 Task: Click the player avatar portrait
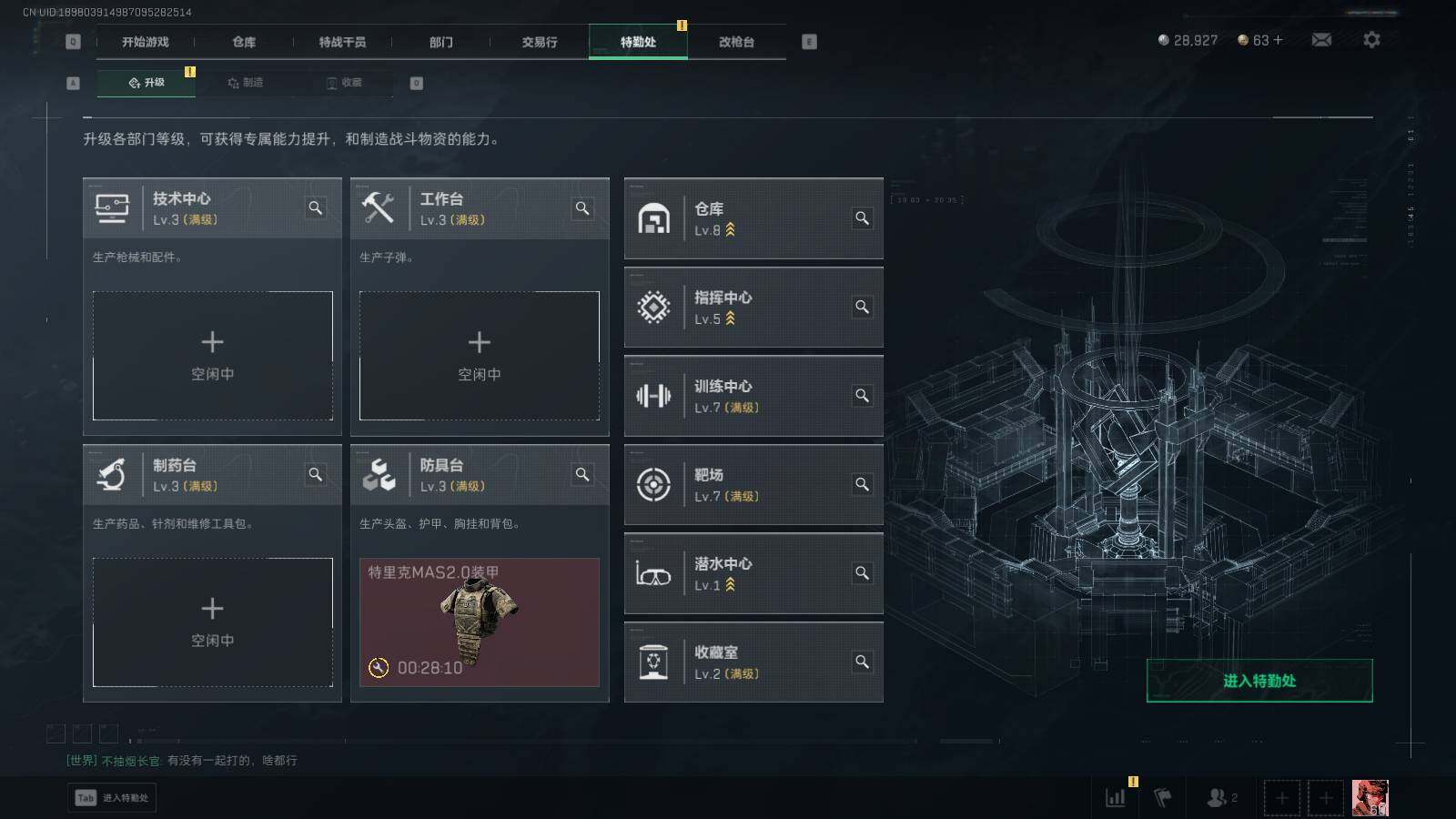[1370, 798]
